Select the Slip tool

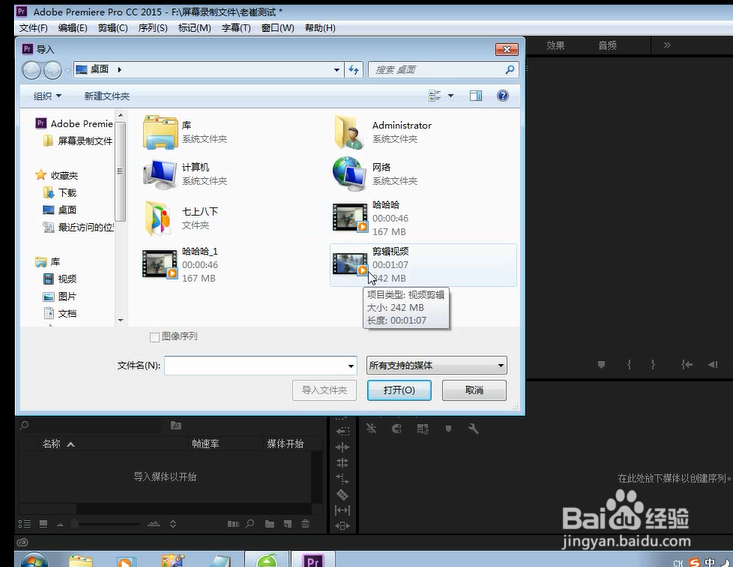[342, 510]
